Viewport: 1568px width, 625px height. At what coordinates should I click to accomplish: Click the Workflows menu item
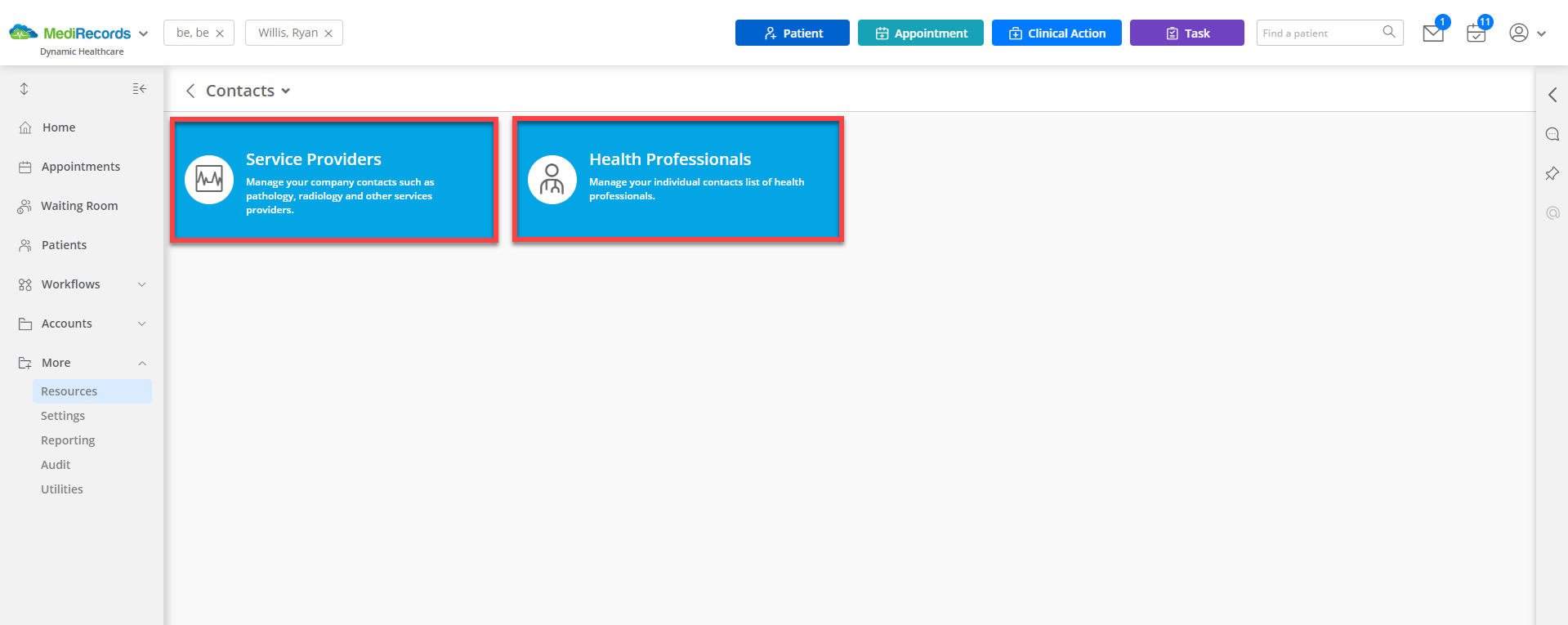pyautogui.click(x=71, y=284)
